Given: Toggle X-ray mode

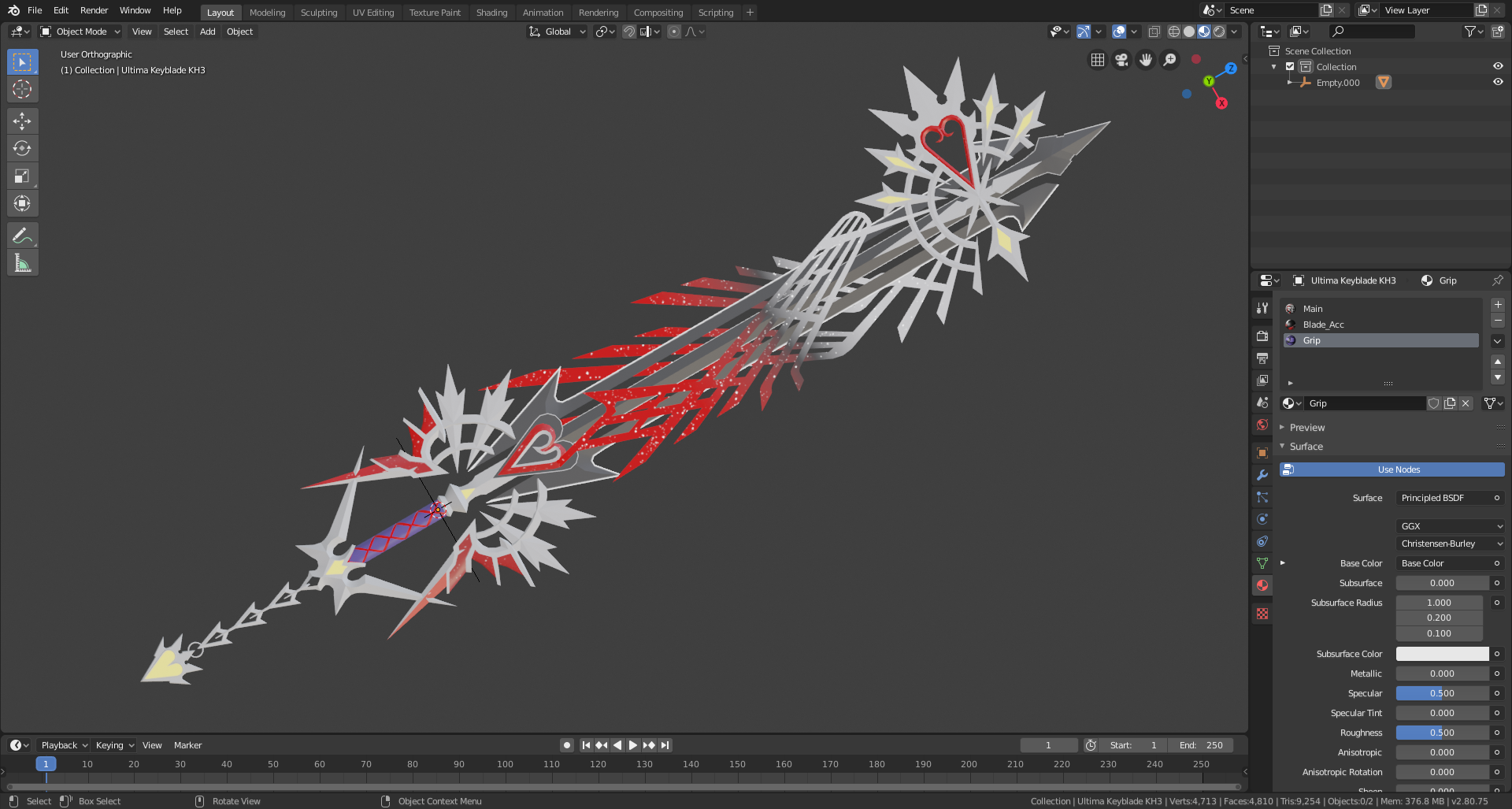Looking at the screenshot, I should coord(1154,32).
